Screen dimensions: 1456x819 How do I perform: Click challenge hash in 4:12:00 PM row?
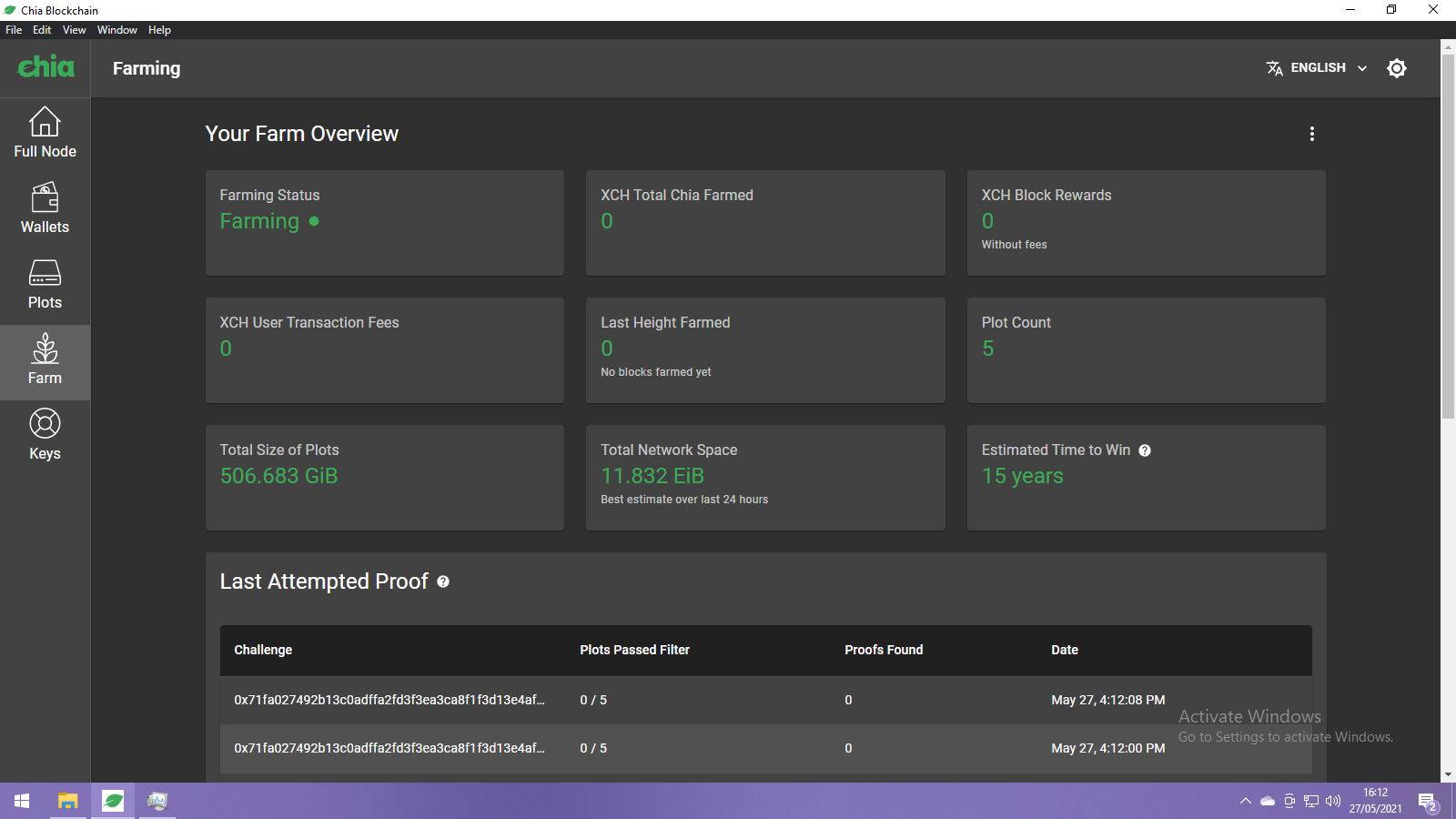(389, 748)
